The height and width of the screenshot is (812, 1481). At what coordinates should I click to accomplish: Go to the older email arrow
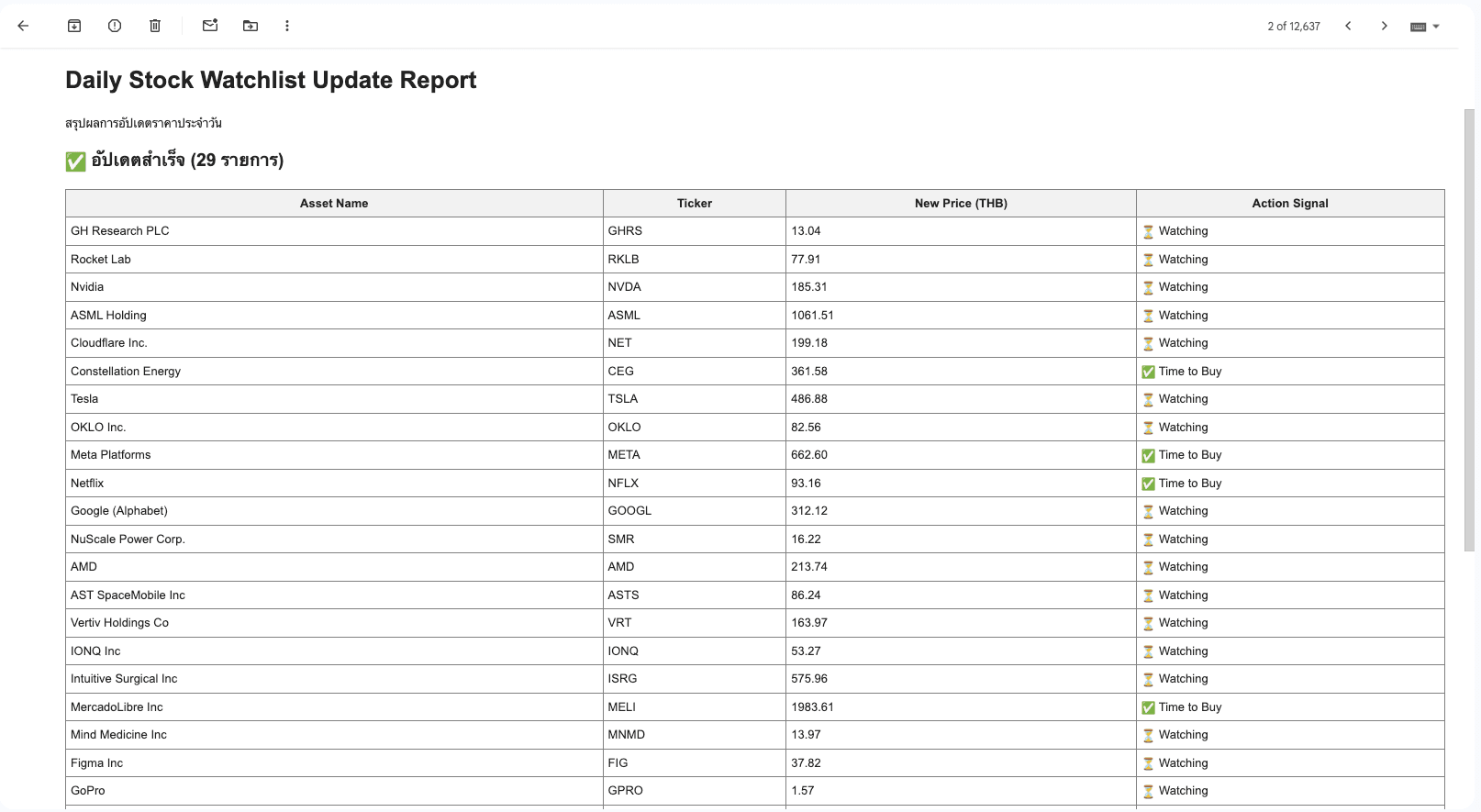pos(1384,26)
